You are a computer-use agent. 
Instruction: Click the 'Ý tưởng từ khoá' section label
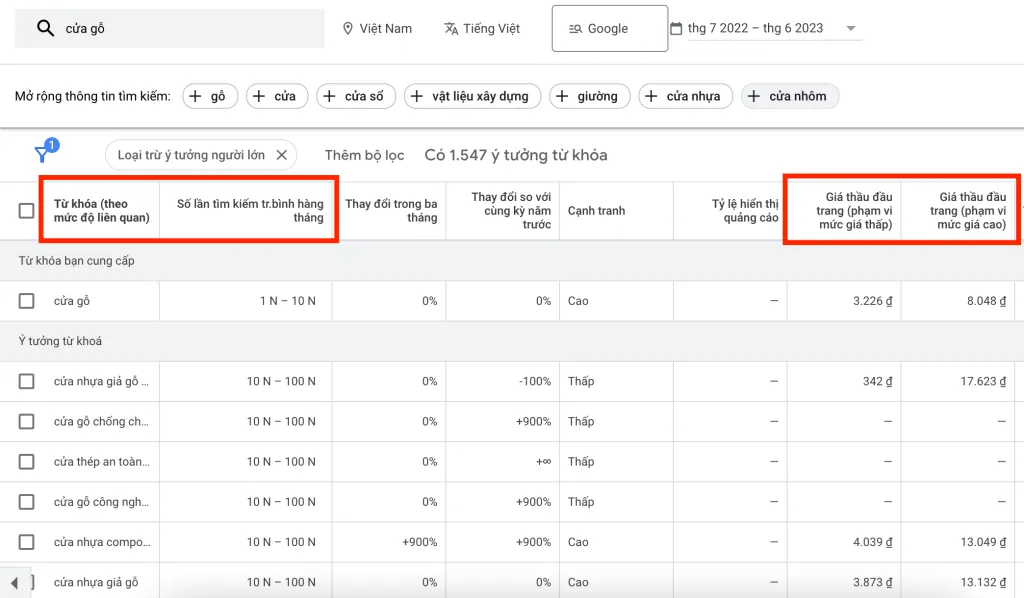coord(60,341)
